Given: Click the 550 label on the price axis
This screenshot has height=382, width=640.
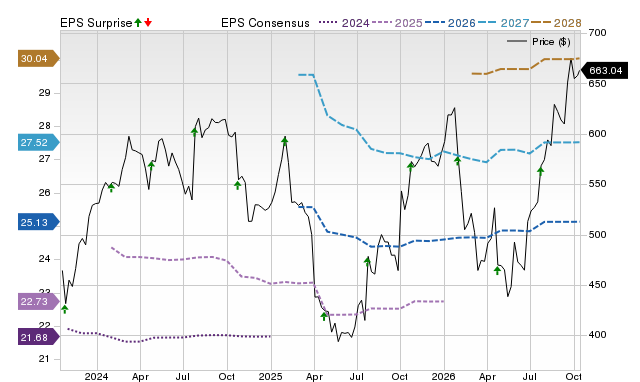Looking at the screenshot, I should pos(598,184).
